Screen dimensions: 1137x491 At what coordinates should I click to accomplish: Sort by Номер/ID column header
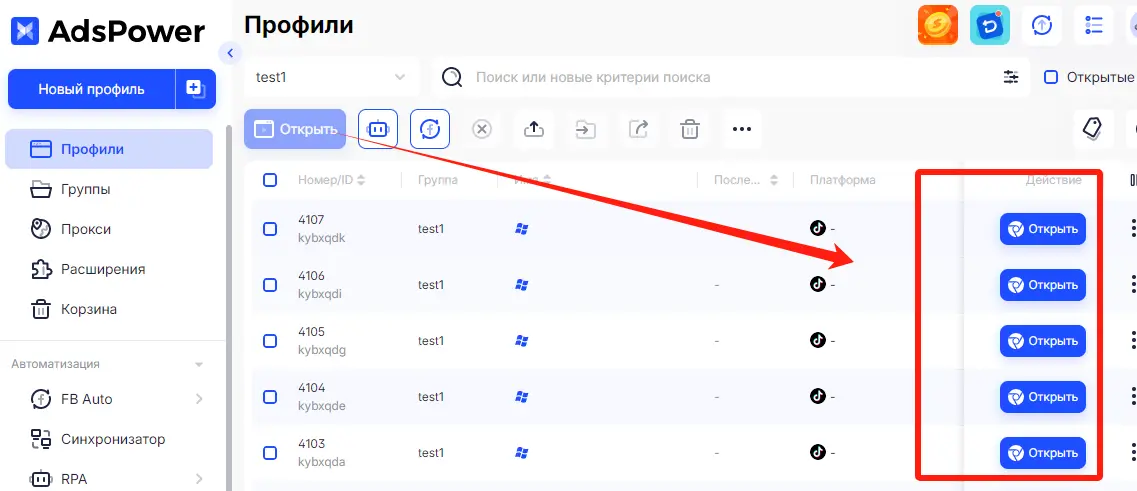331,180
